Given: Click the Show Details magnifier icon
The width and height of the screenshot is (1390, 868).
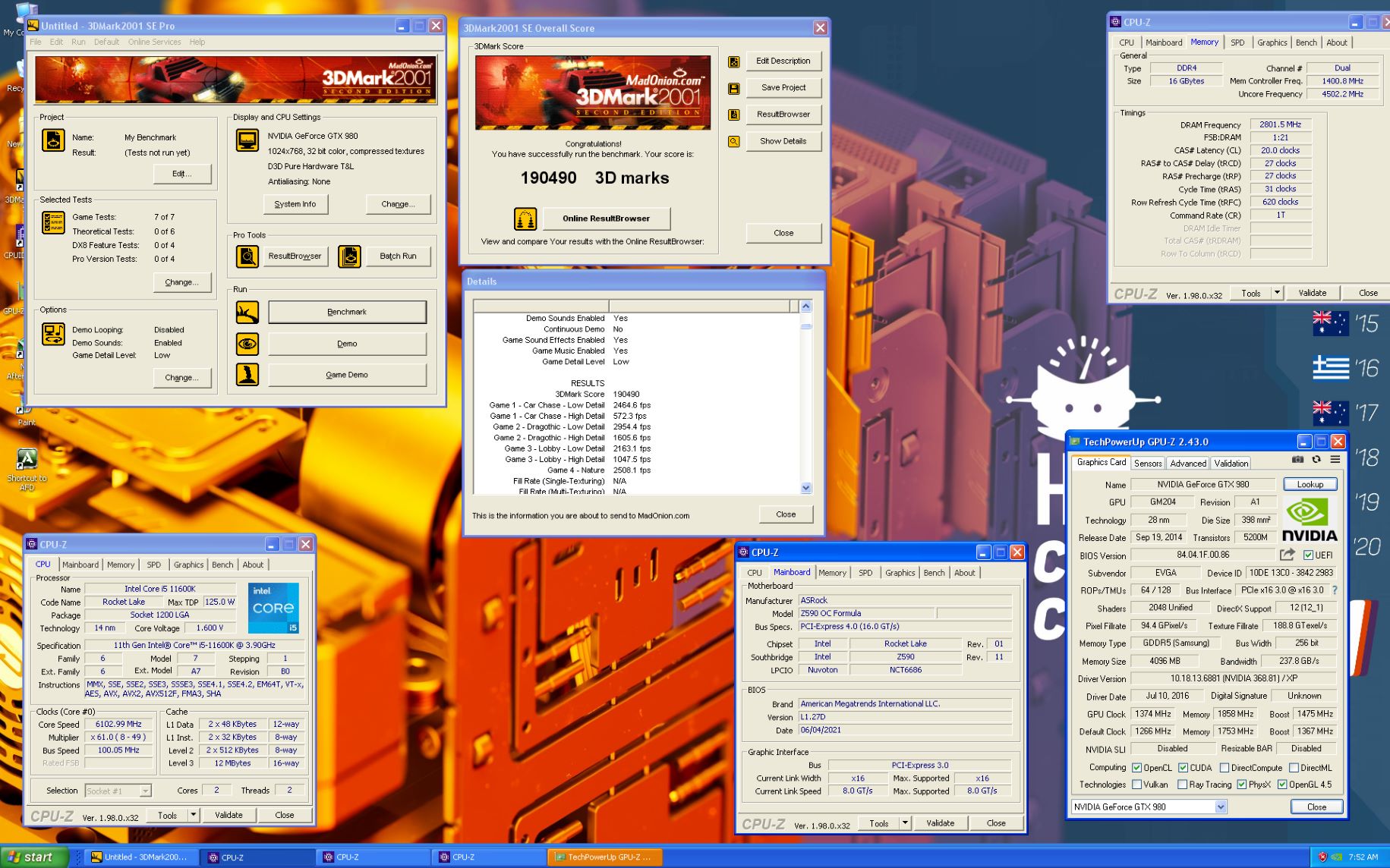Looking at the screenshot, I should [734, 141].
